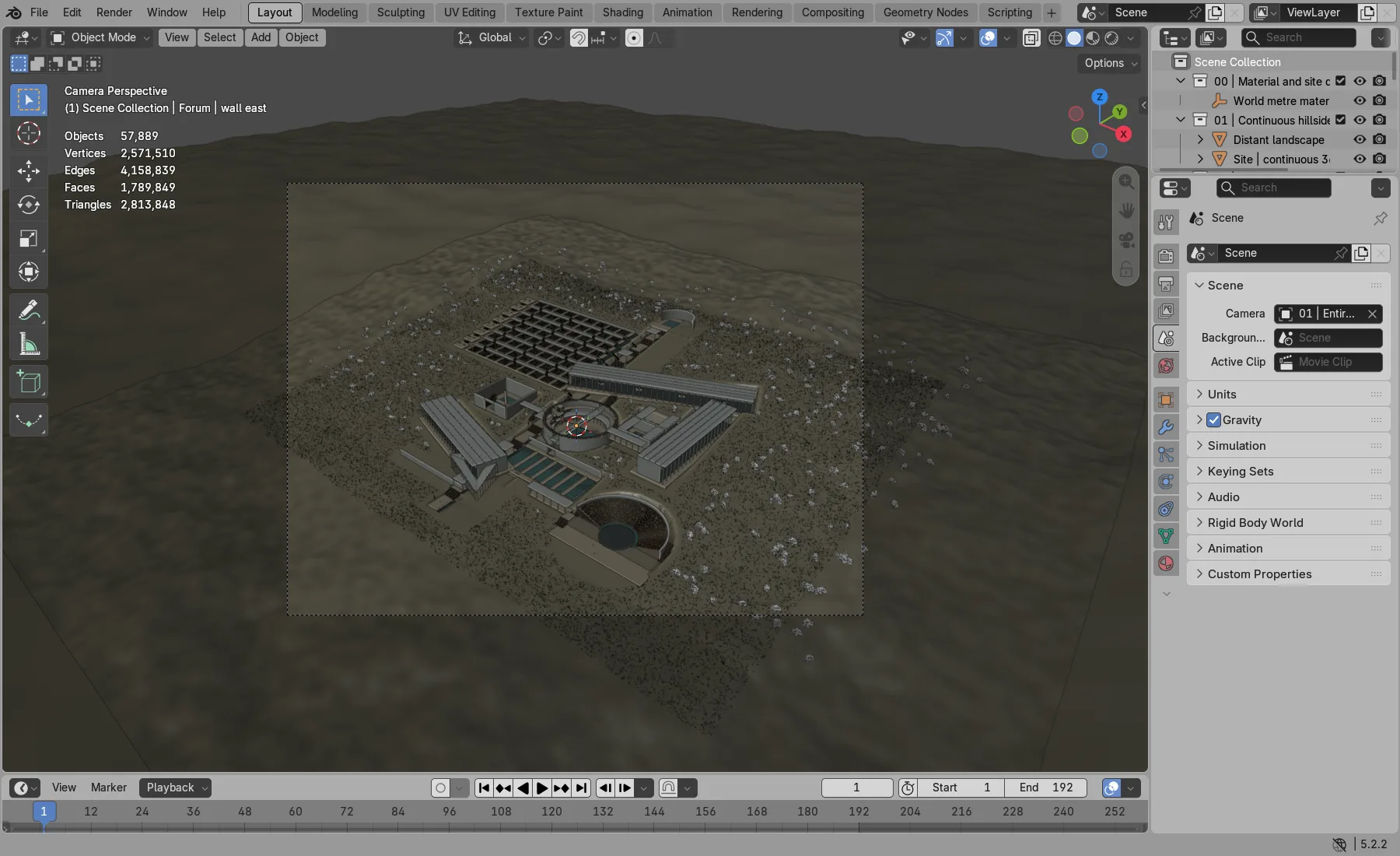Open the World properties tab

pos(1166,365)
